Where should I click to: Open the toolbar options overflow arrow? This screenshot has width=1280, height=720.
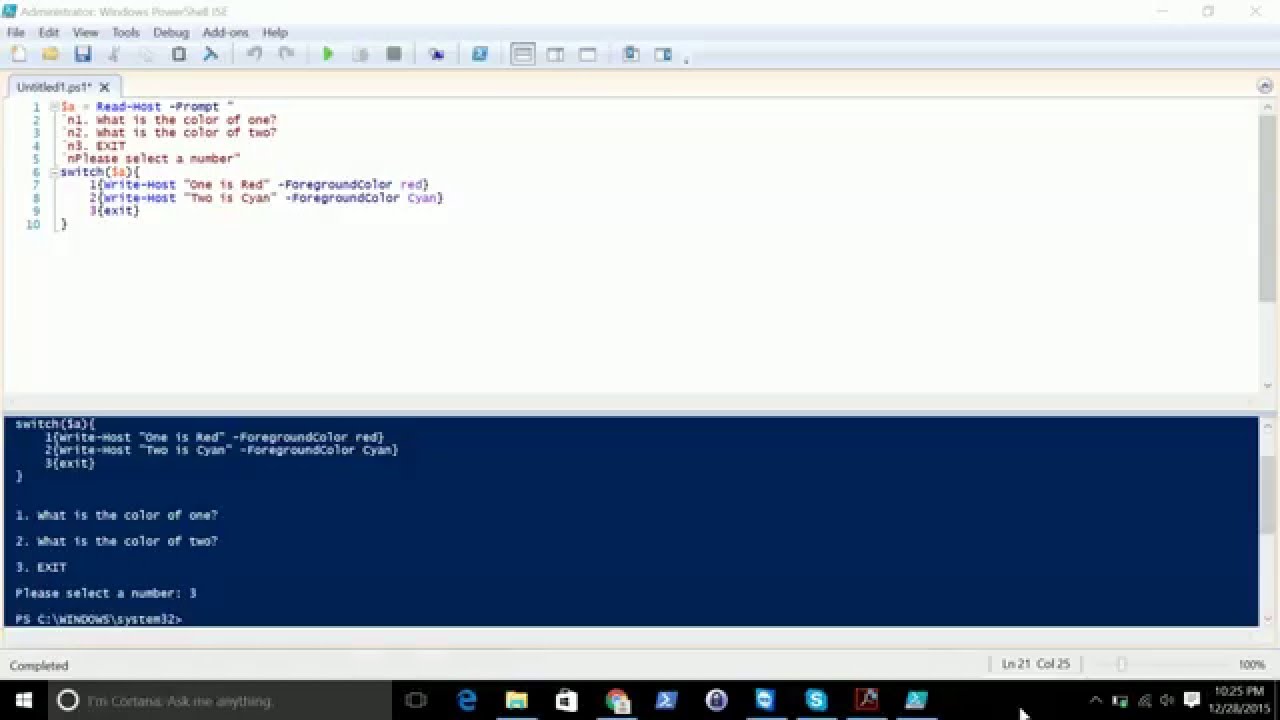(686, 59)
